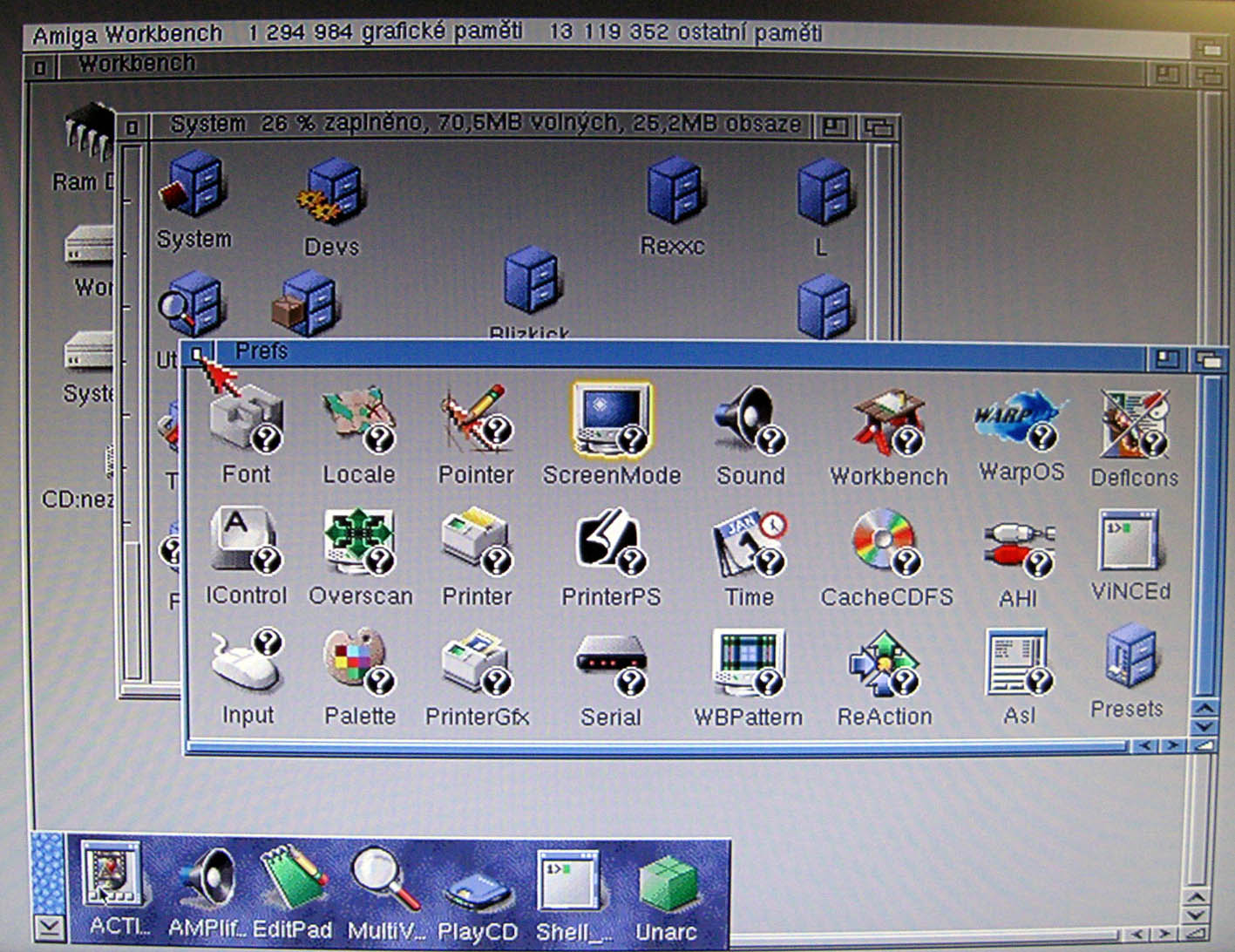
Task: Click the Prefs window zoom gadget
Action: point(1166,358)
